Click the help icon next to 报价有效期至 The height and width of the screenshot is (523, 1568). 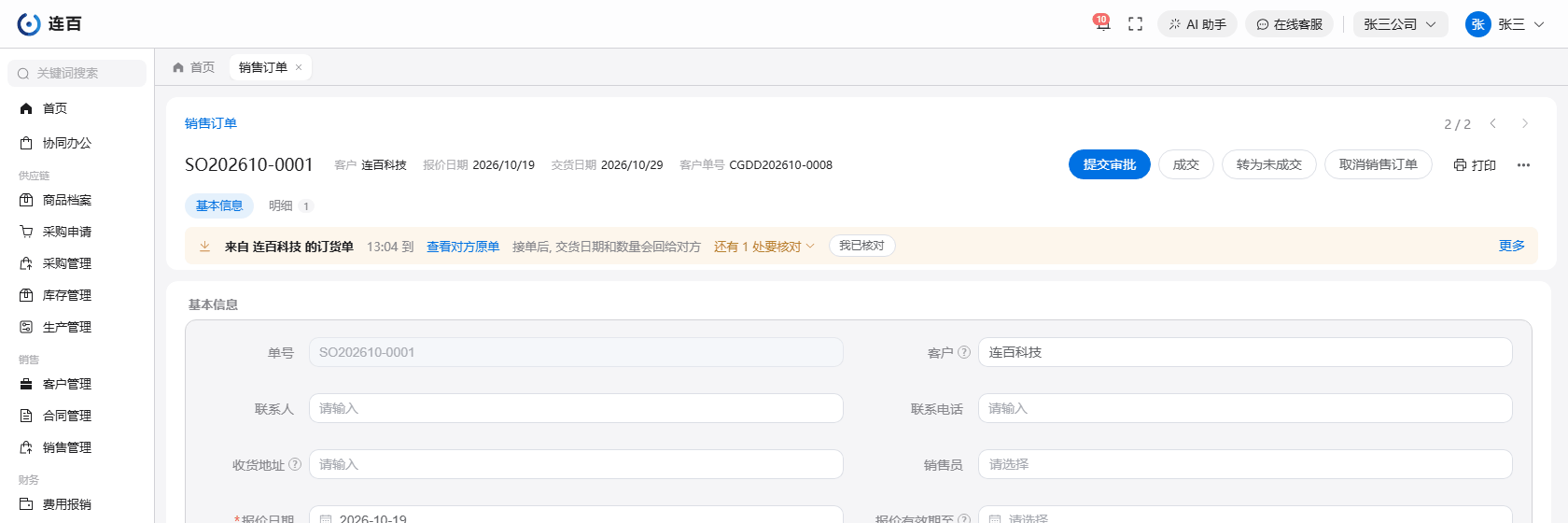[x=964, y=518]
